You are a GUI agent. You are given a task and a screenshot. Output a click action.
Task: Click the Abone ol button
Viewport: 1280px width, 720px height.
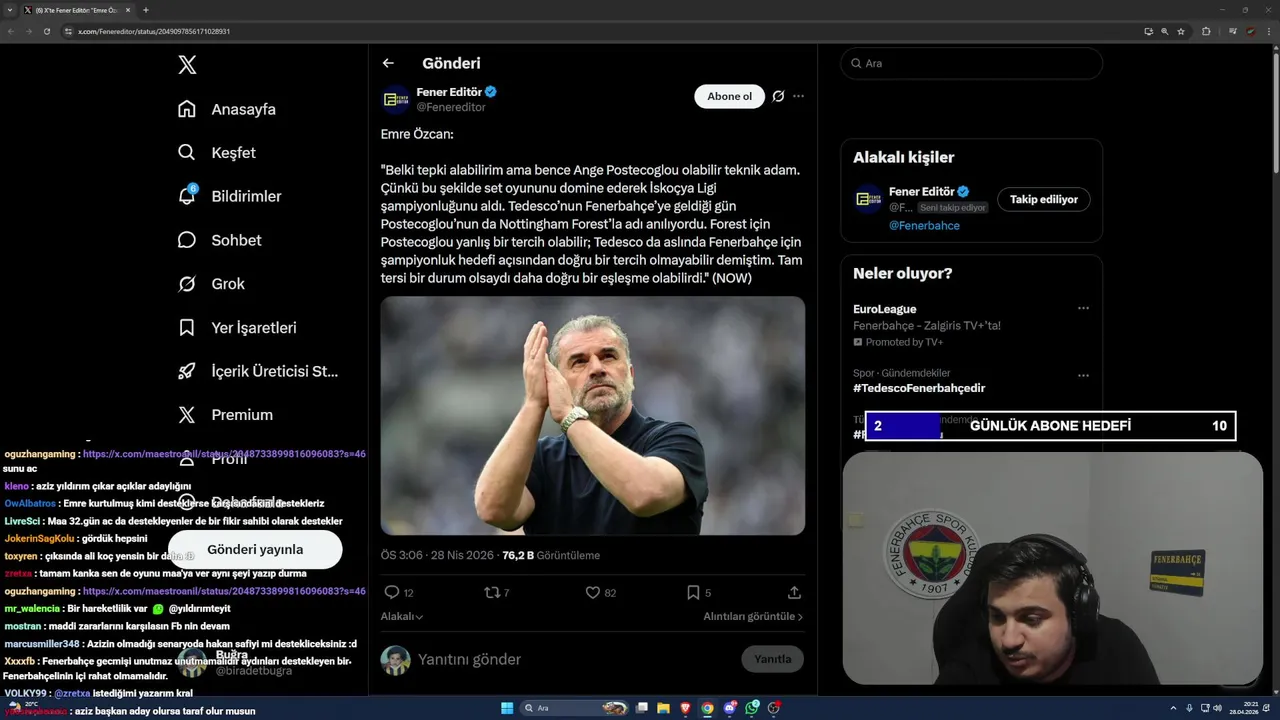click(729, 96)
